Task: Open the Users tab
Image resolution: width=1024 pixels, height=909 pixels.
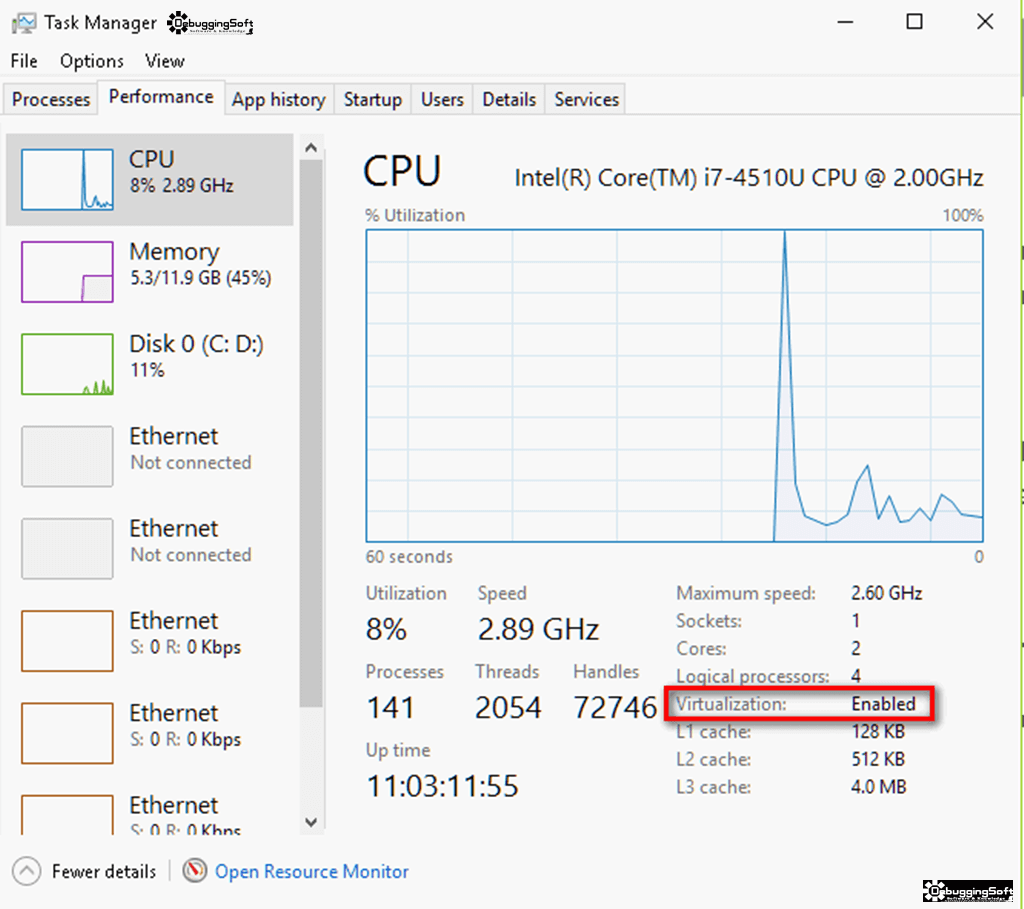Action: [x=442, y=99]
